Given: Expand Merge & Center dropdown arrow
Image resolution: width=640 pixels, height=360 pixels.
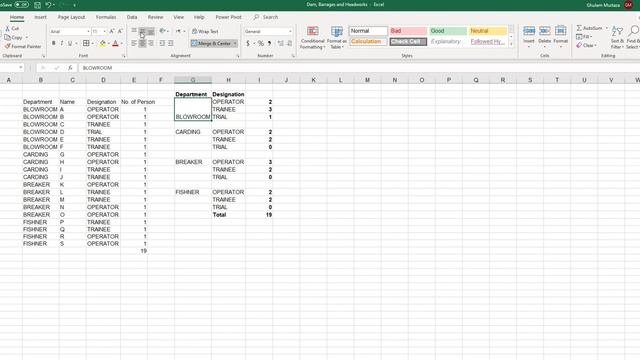Looking at the screenshot, I should click(235, 43).
